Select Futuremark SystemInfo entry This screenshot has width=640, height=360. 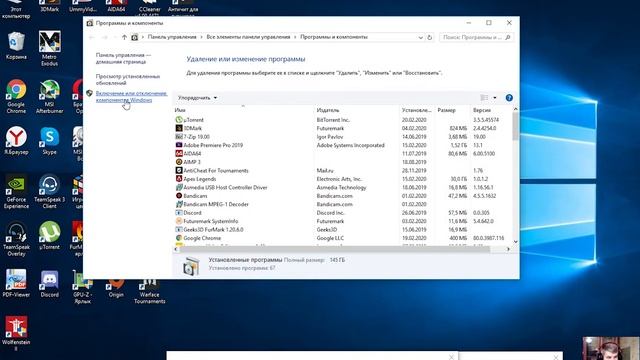pos(342,221)
